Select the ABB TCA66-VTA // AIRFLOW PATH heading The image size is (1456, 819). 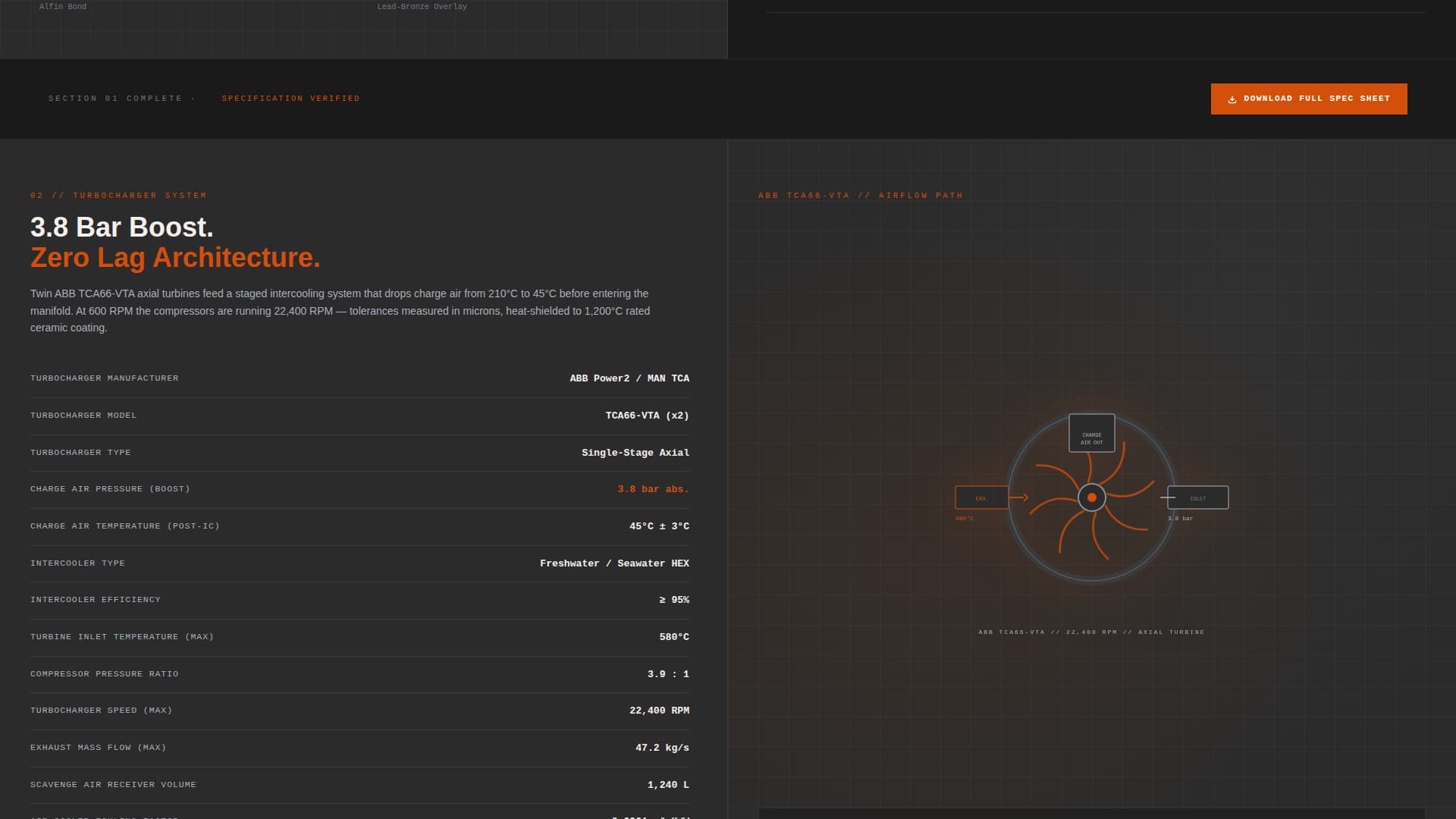pos(860,195)
